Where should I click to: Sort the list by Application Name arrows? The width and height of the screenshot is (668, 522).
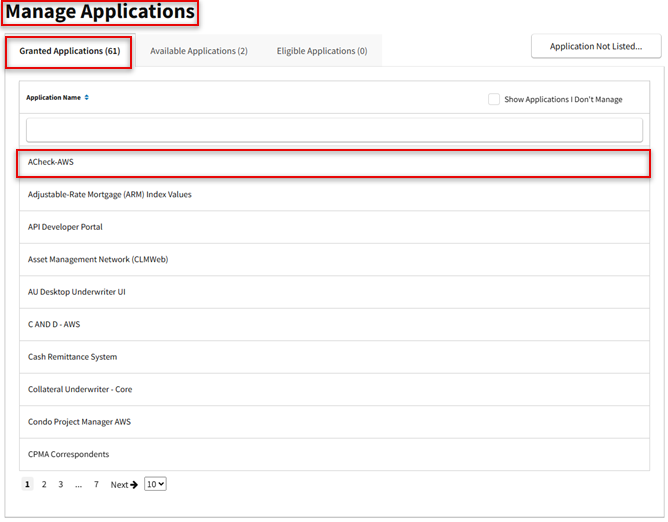(x=86, y=98)
